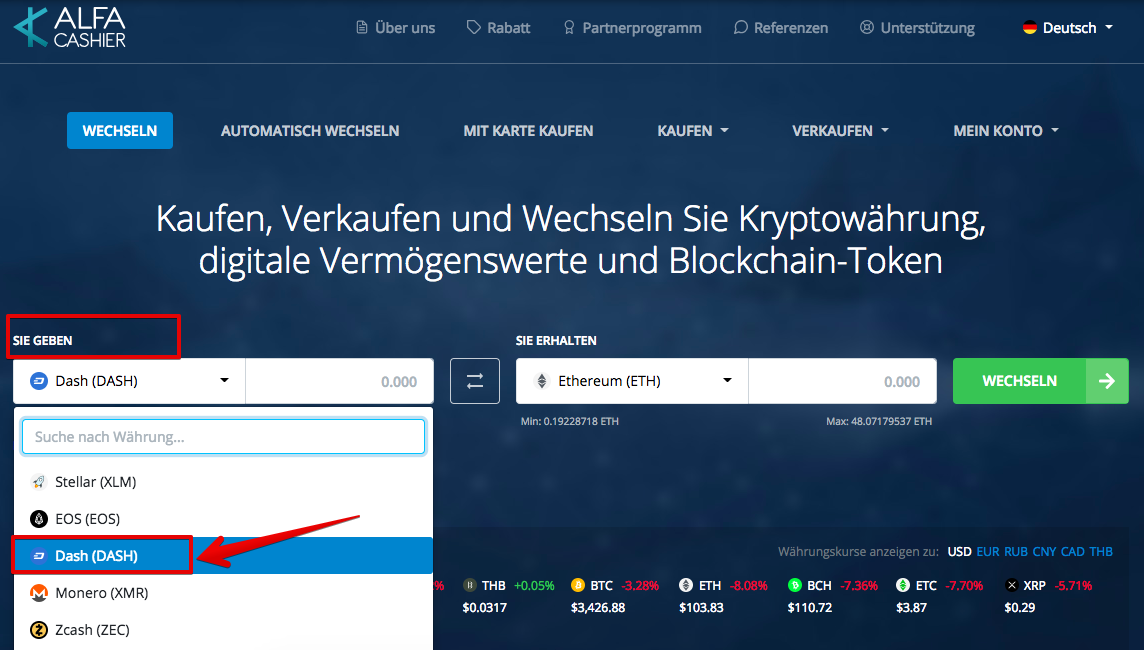Click the Max: 48.07179537 ETH text
Viewport: 1144px width, 650px height.
(x=878, y=421)
